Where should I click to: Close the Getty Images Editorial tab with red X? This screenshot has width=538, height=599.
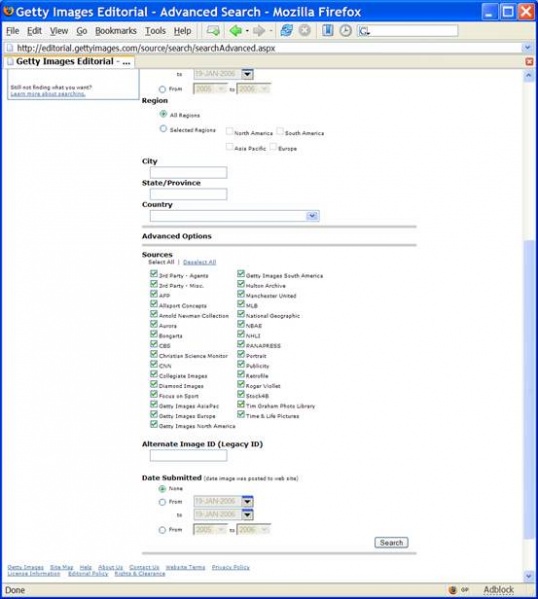pos(529,62)
